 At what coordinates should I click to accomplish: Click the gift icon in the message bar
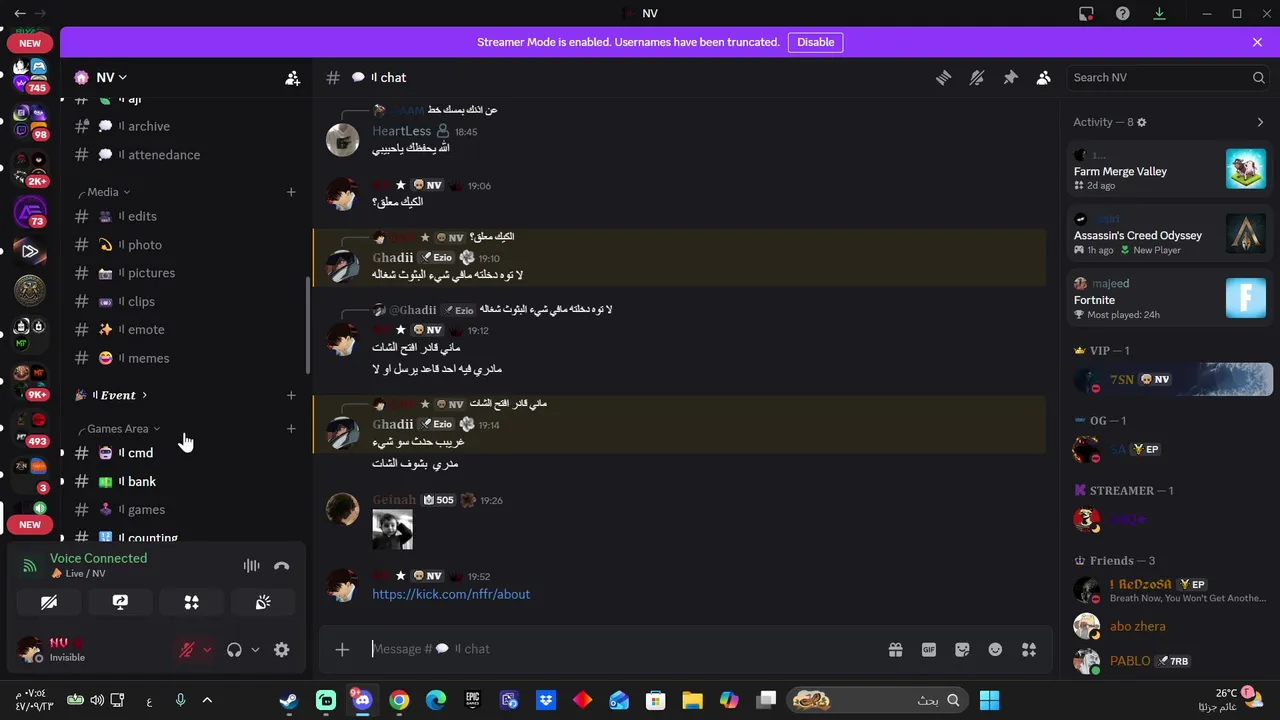click(895, 649)
